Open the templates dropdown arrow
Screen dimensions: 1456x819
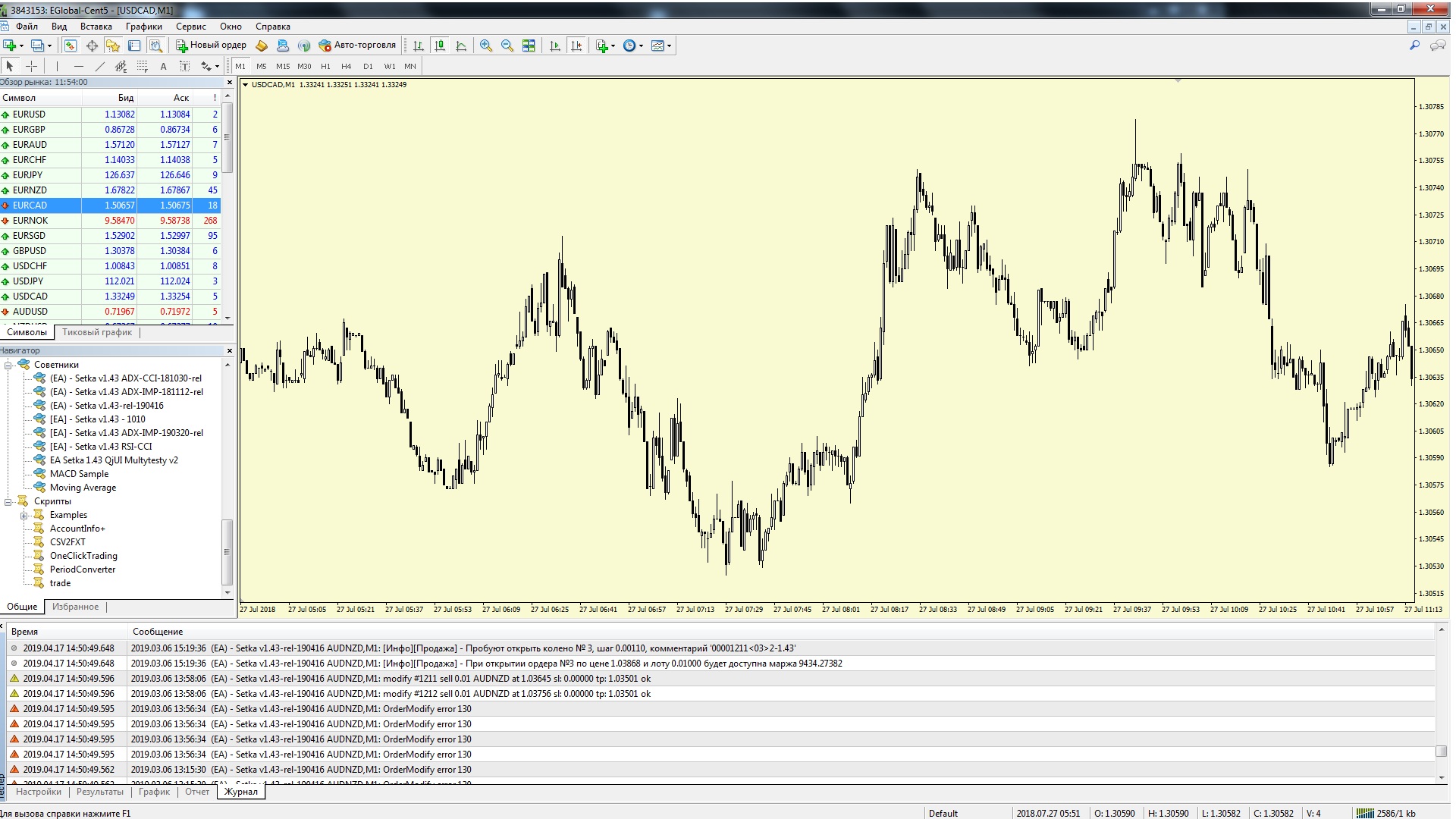point(669,45)
